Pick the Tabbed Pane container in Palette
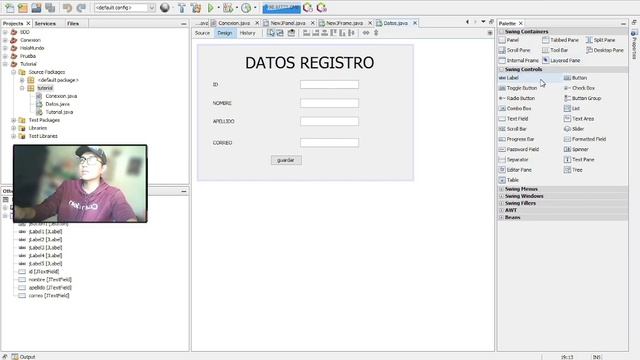 (560, 40)
